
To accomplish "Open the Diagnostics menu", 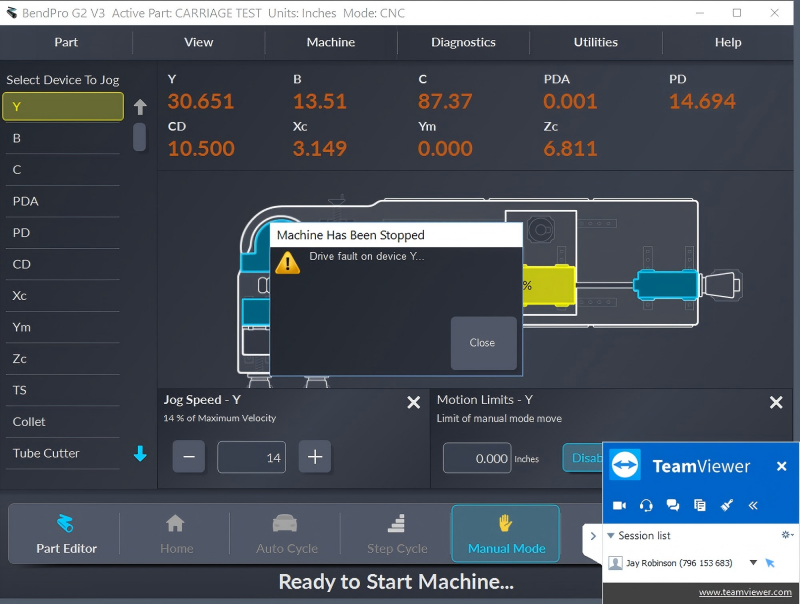I will point(463,42).
